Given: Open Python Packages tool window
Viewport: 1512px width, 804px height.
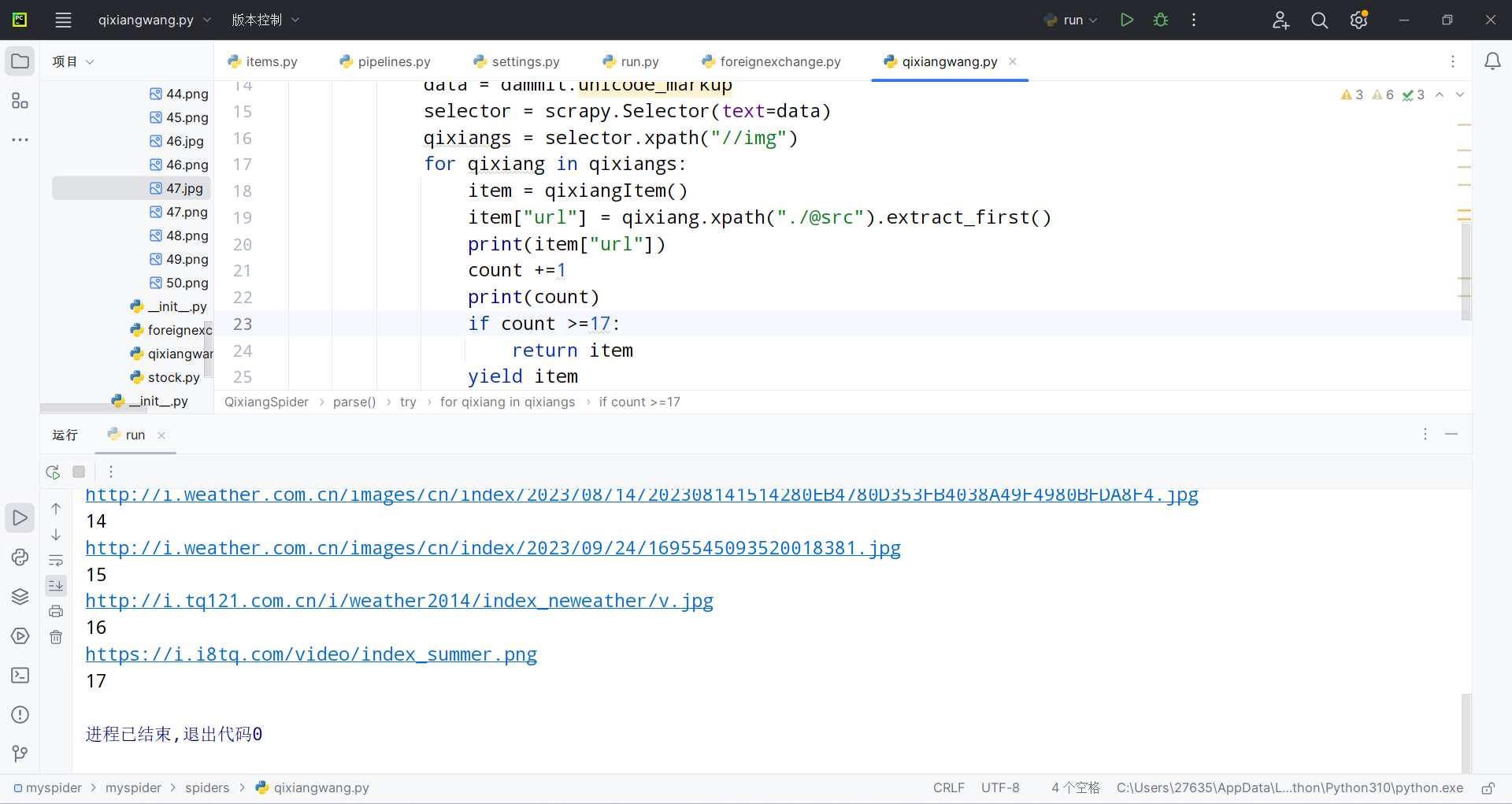Looking at the screenshot, I should [20, 597].
